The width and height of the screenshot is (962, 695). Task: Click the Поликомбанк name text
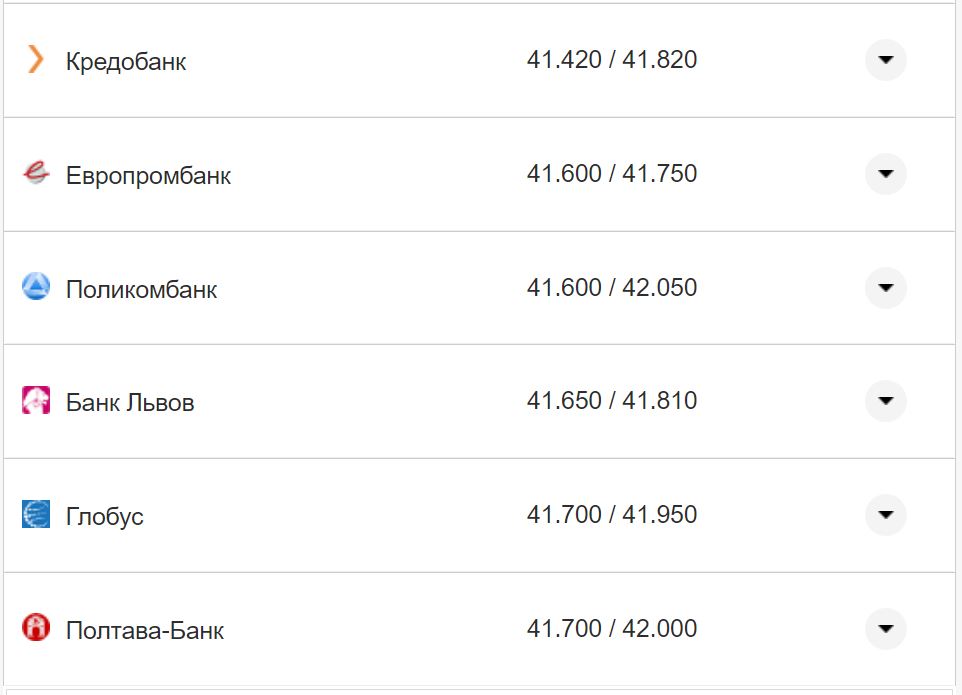pos(141,290)
